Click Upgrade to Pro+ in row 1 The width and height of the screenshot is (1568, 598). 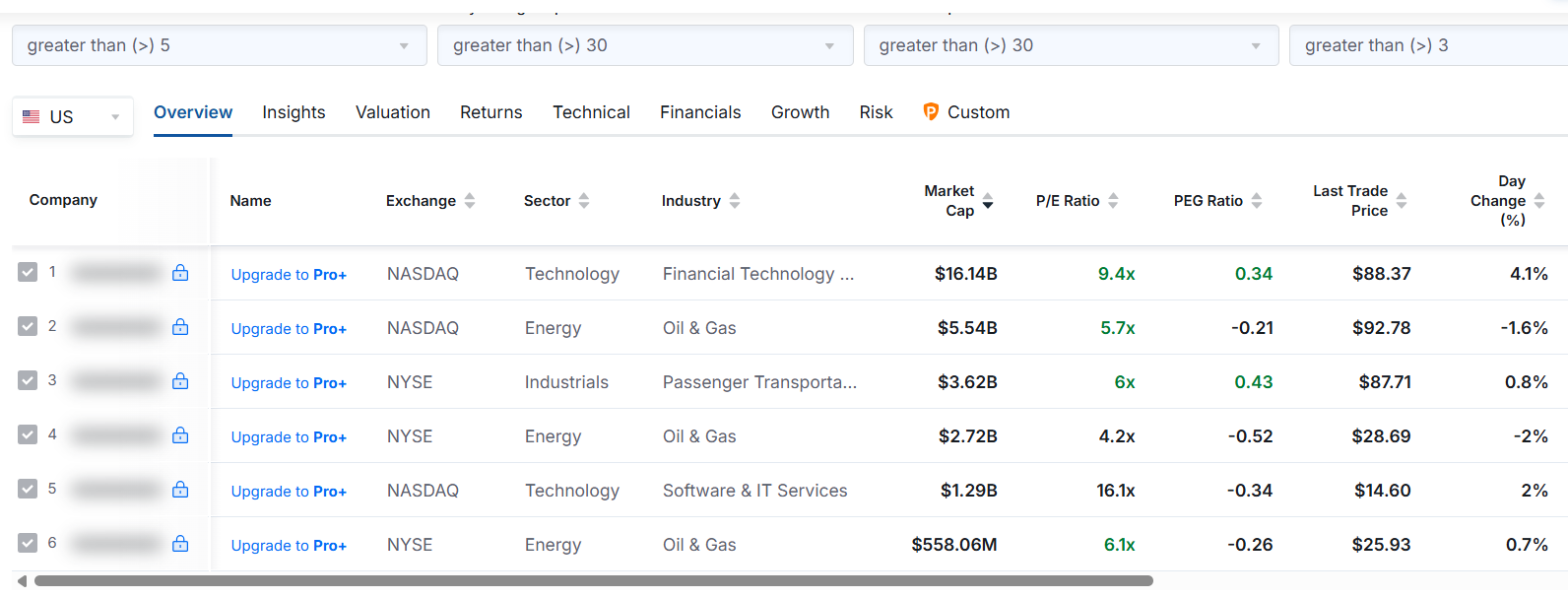289,275
